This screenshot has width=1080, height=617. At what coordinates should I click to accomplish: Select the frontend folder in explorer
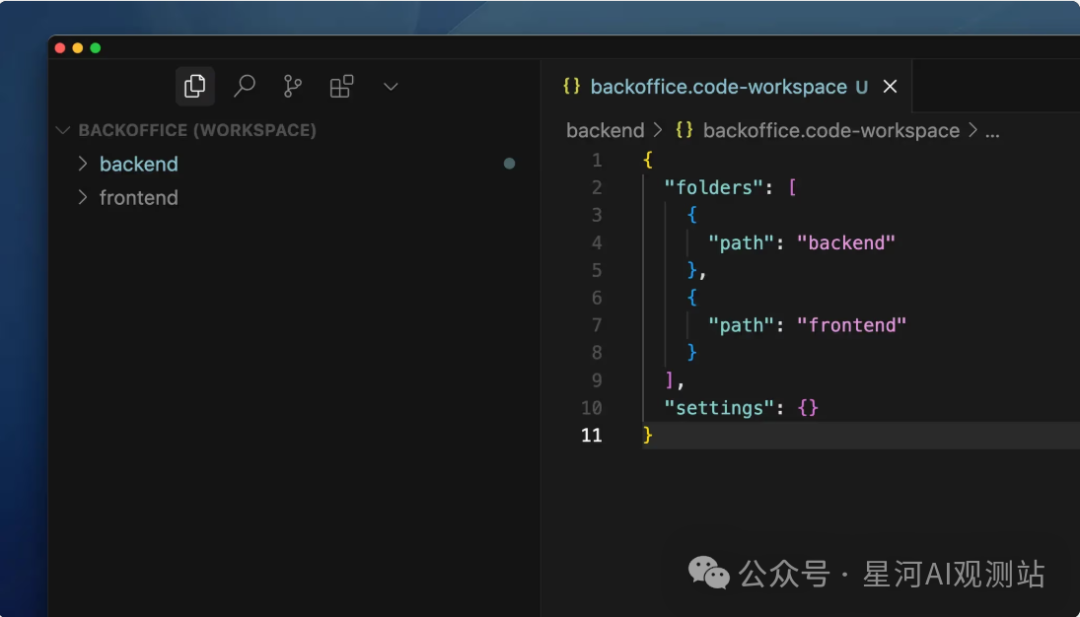pos(139,198)
